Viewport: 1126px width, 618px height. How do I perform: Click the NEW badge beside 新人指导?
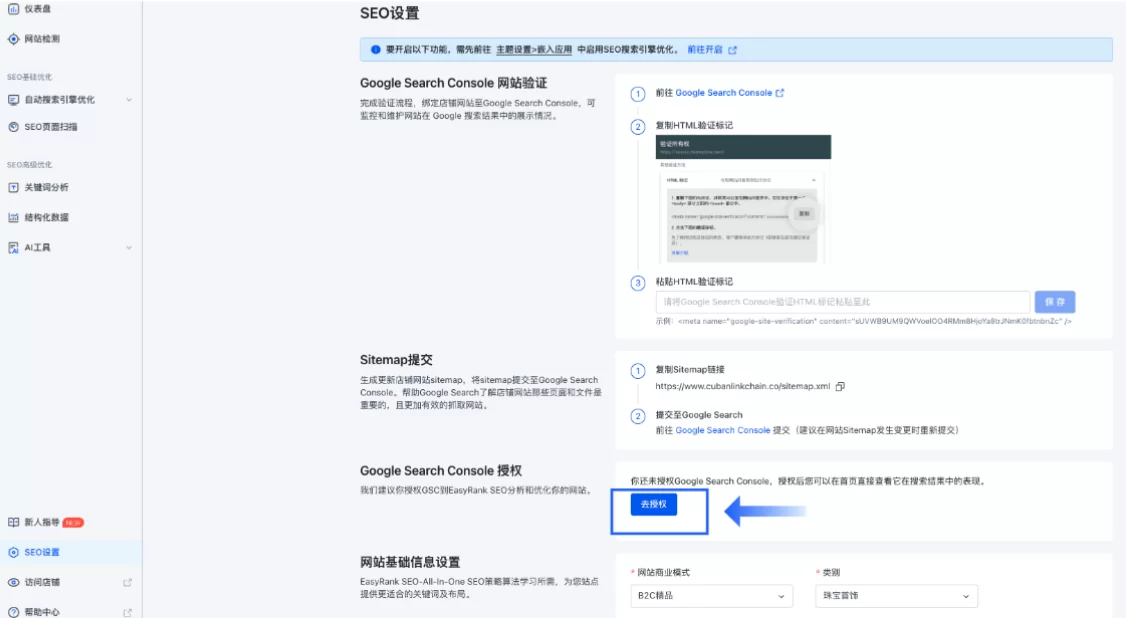click(73, 523)
